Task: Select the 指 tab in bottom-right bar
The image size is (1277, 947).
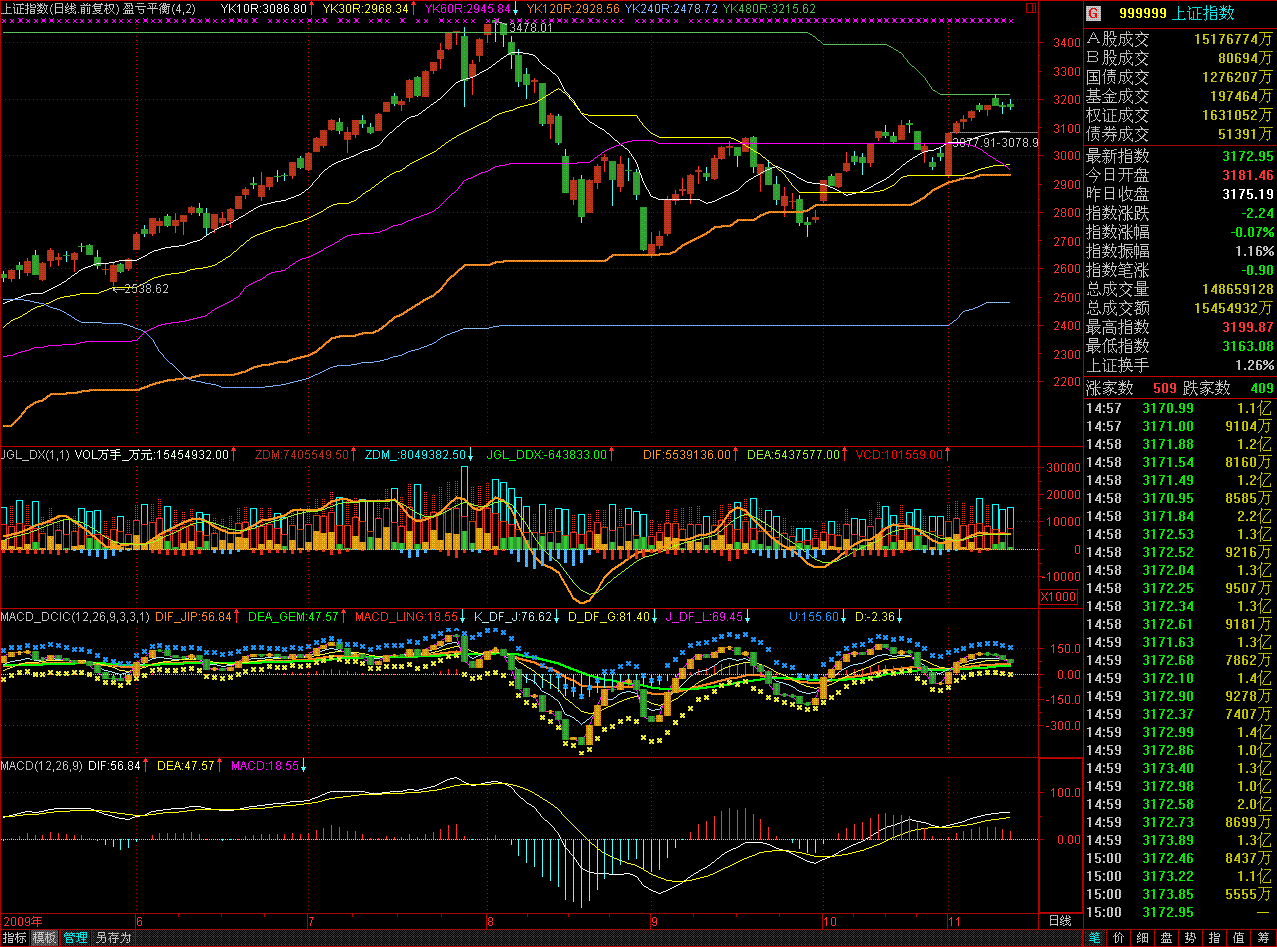Action: coord(1214,938)
